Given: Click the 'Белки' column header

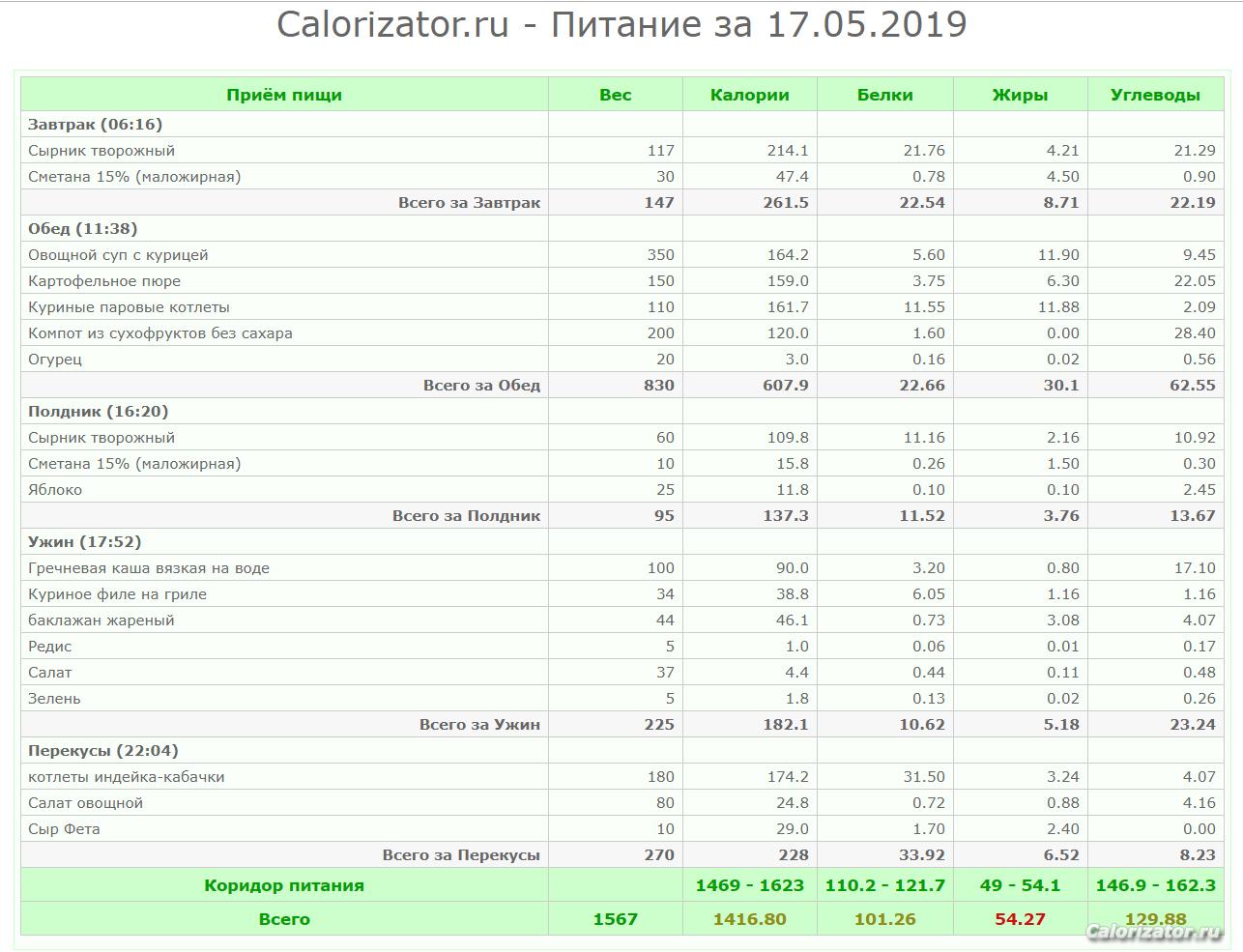Looking at the screenshot, I should (x=884, y=95).
